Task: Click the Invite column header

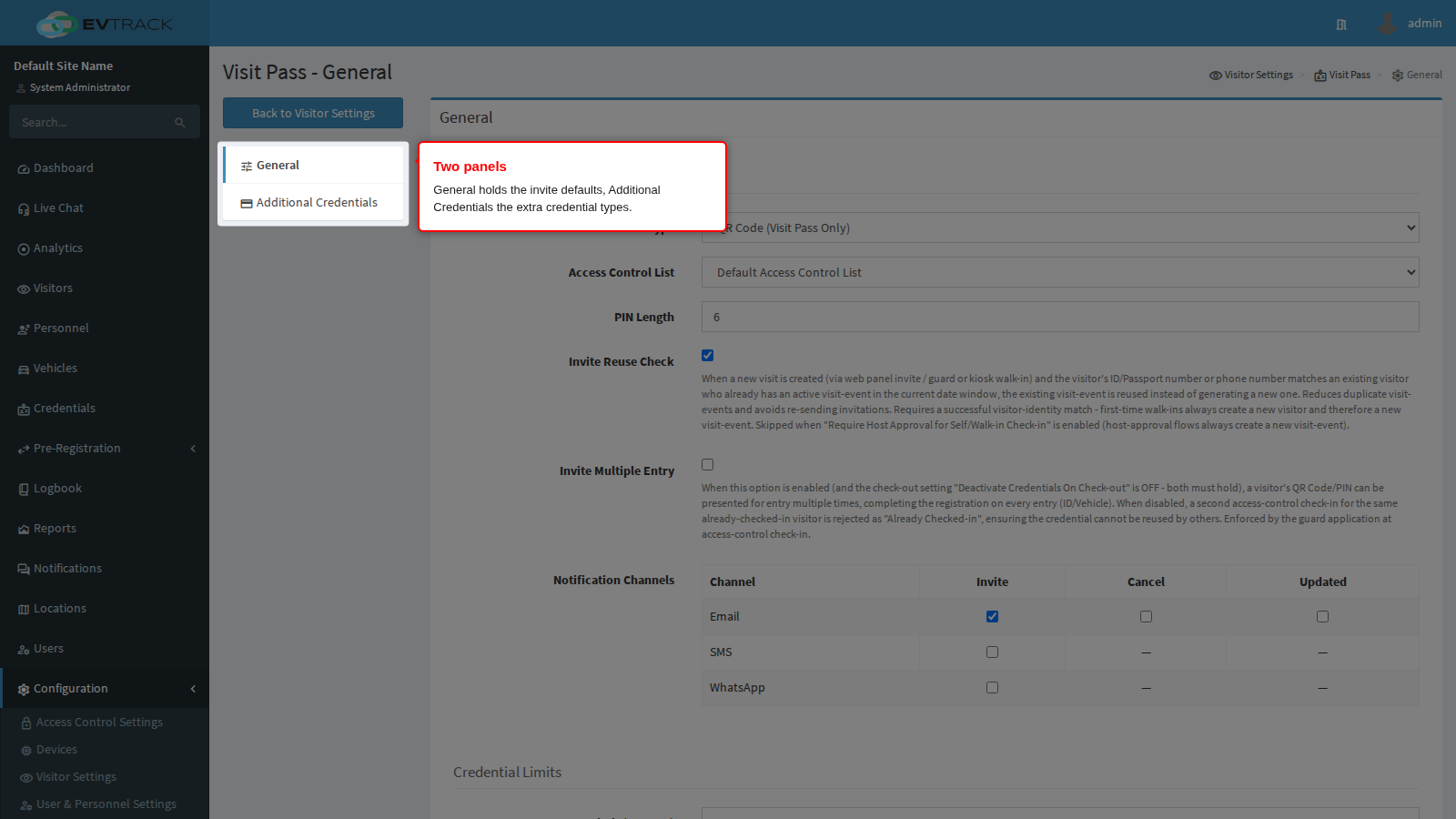Action: pyautogui.click(x=992, y=581)
